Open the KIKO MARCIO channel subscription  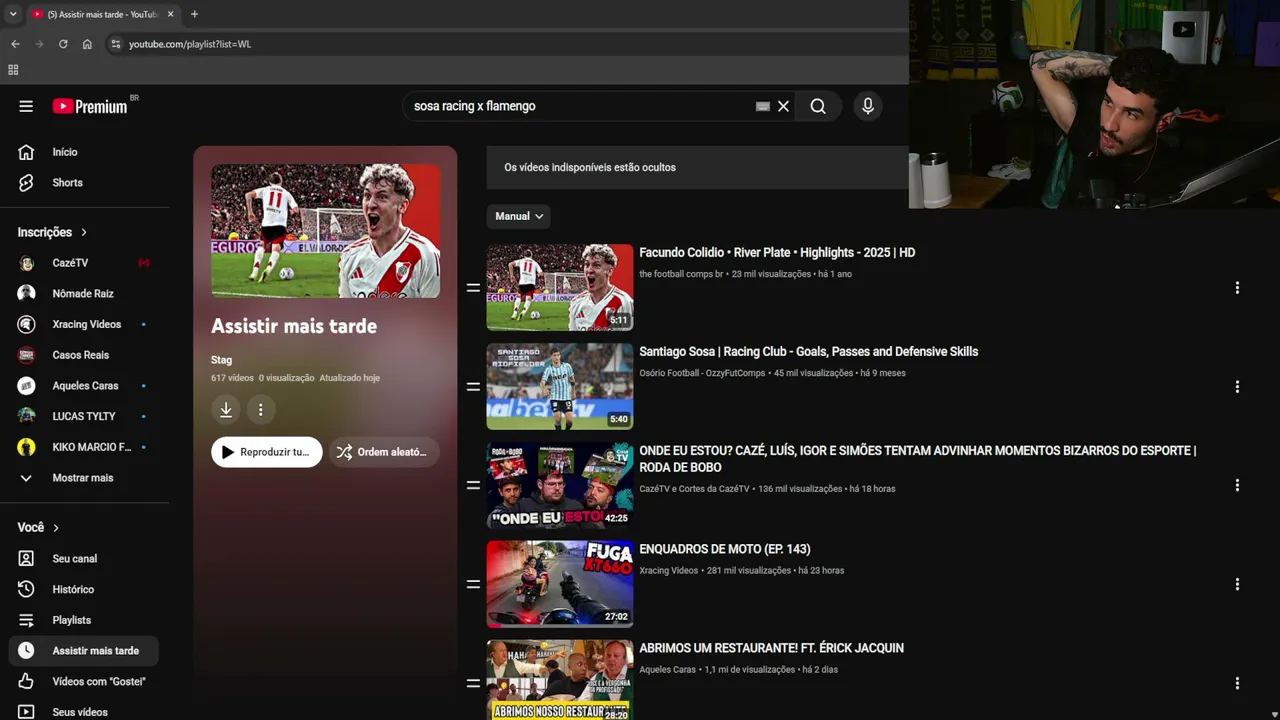83,447
